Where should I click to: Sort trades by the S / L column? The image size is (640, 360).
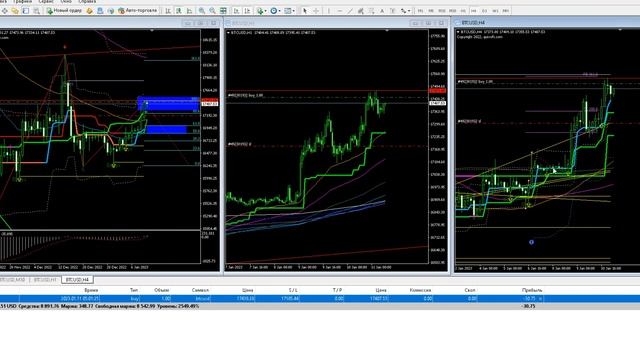coord(293,290)
